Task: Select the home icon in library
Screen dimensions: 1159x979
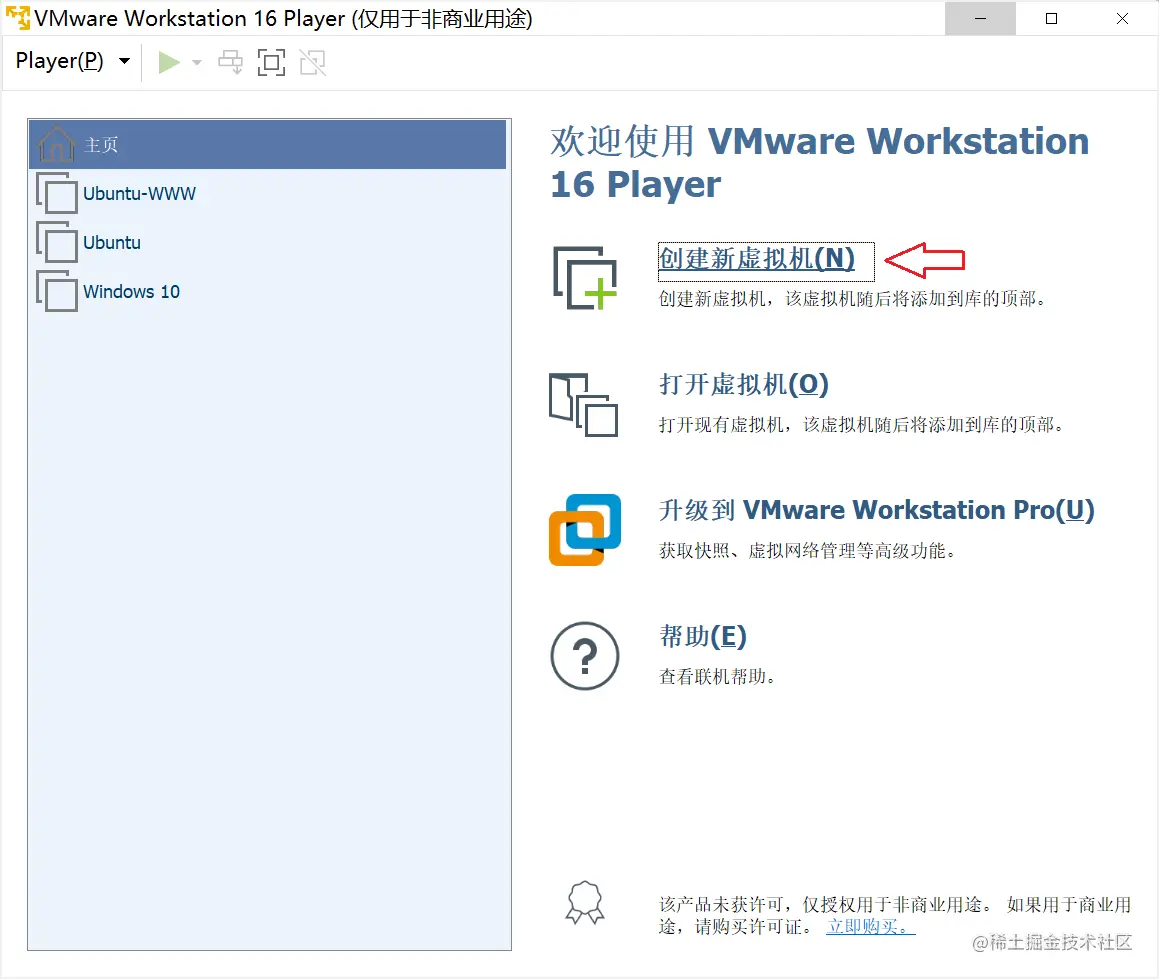Action: click(57, 144)
